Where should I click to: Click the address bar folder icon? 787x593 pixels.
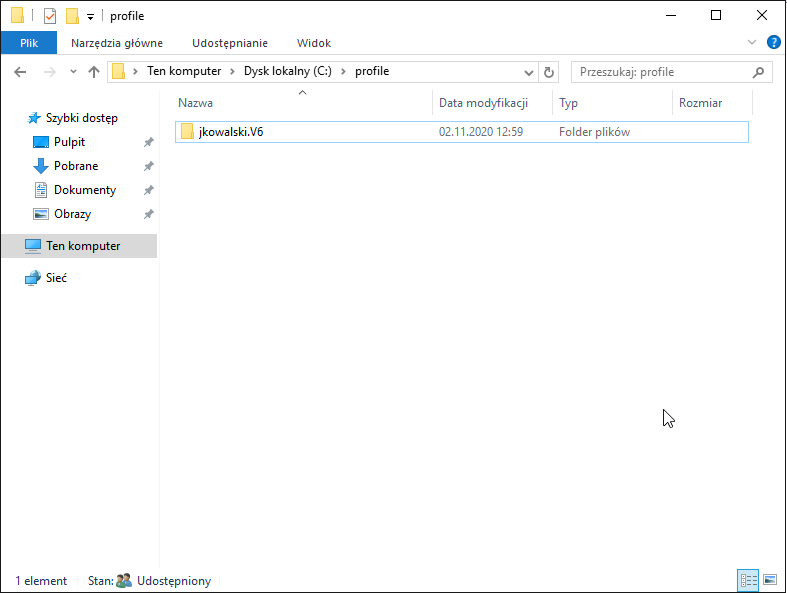point(118,71)
